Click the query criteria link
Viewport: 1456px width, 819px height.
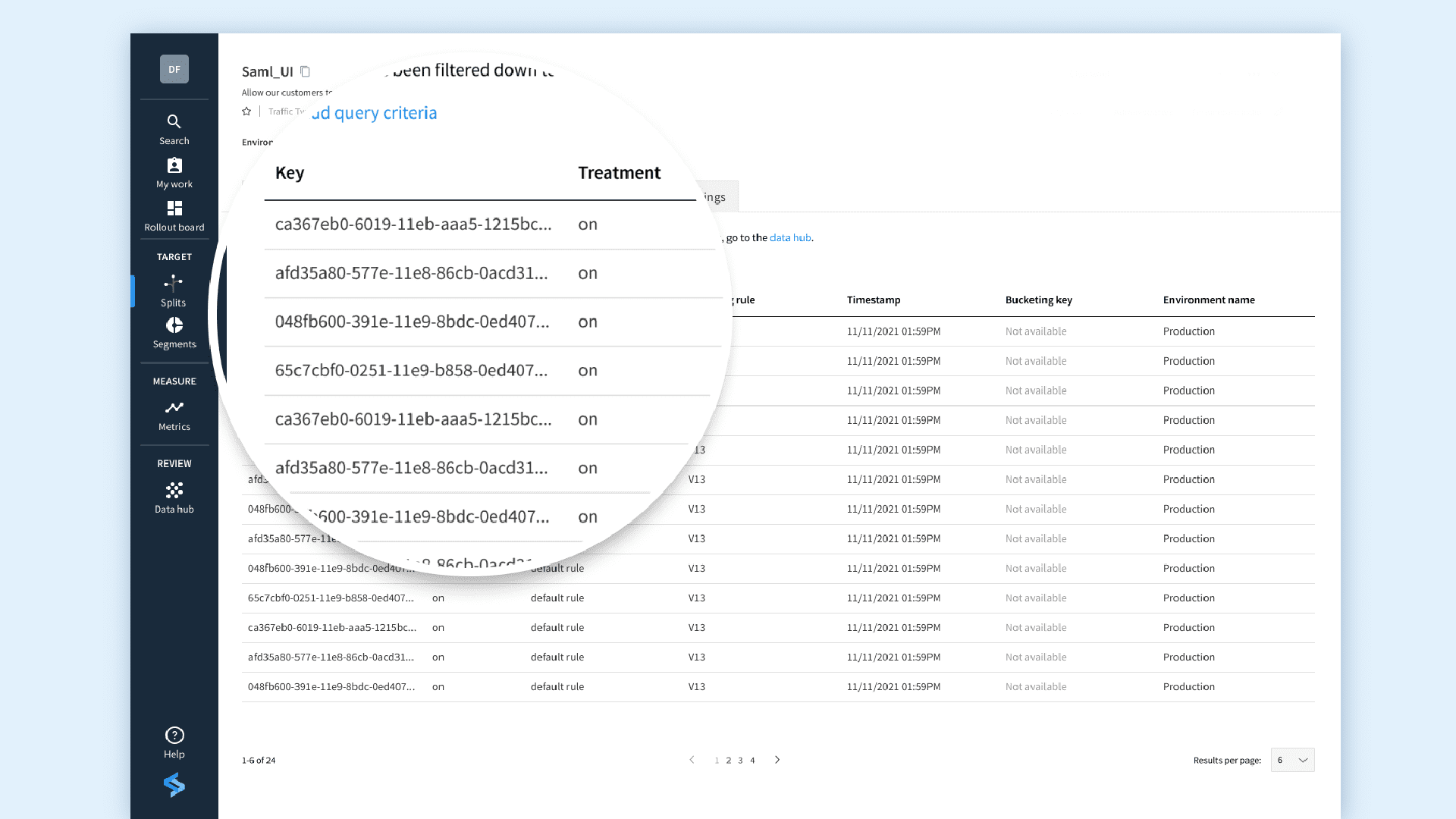[x=375, y=113]
